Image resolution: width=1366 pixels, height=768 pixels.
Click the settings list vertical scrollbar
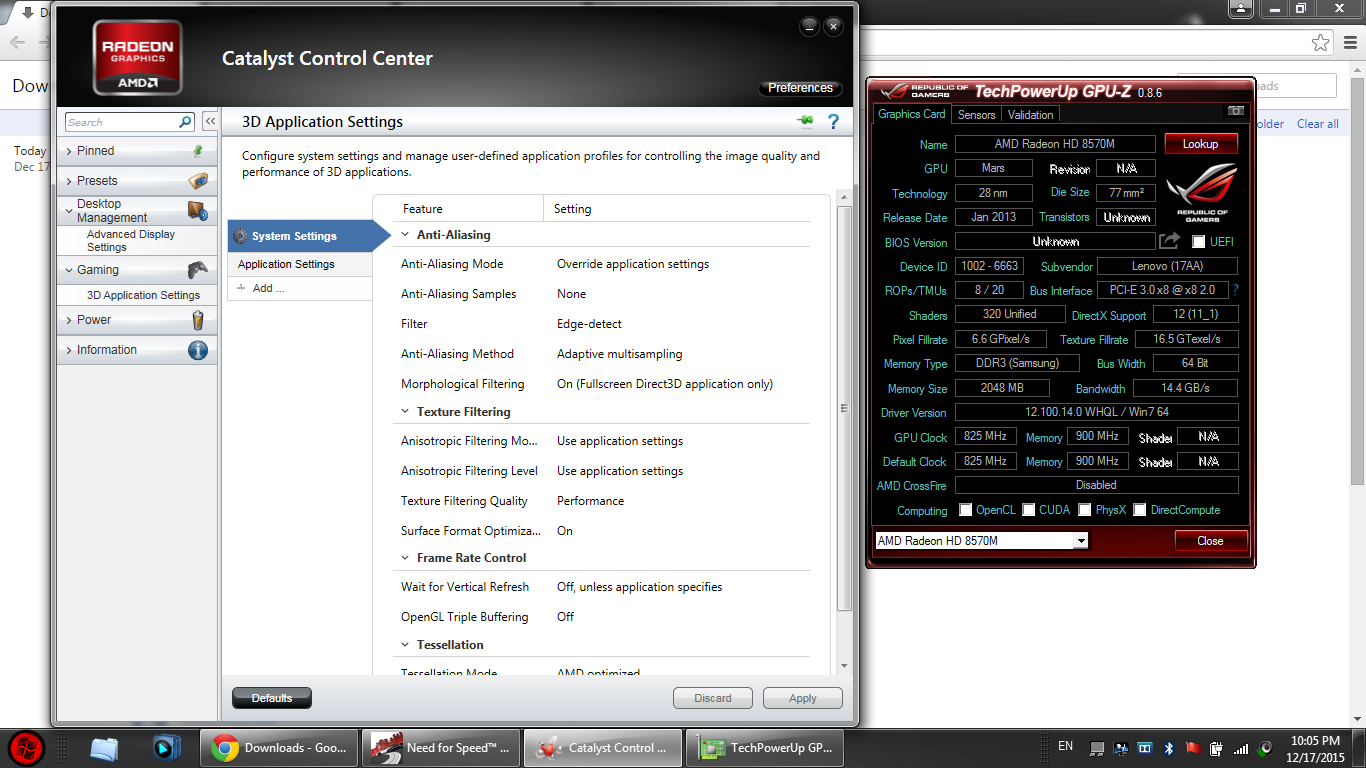coord(843,408)
